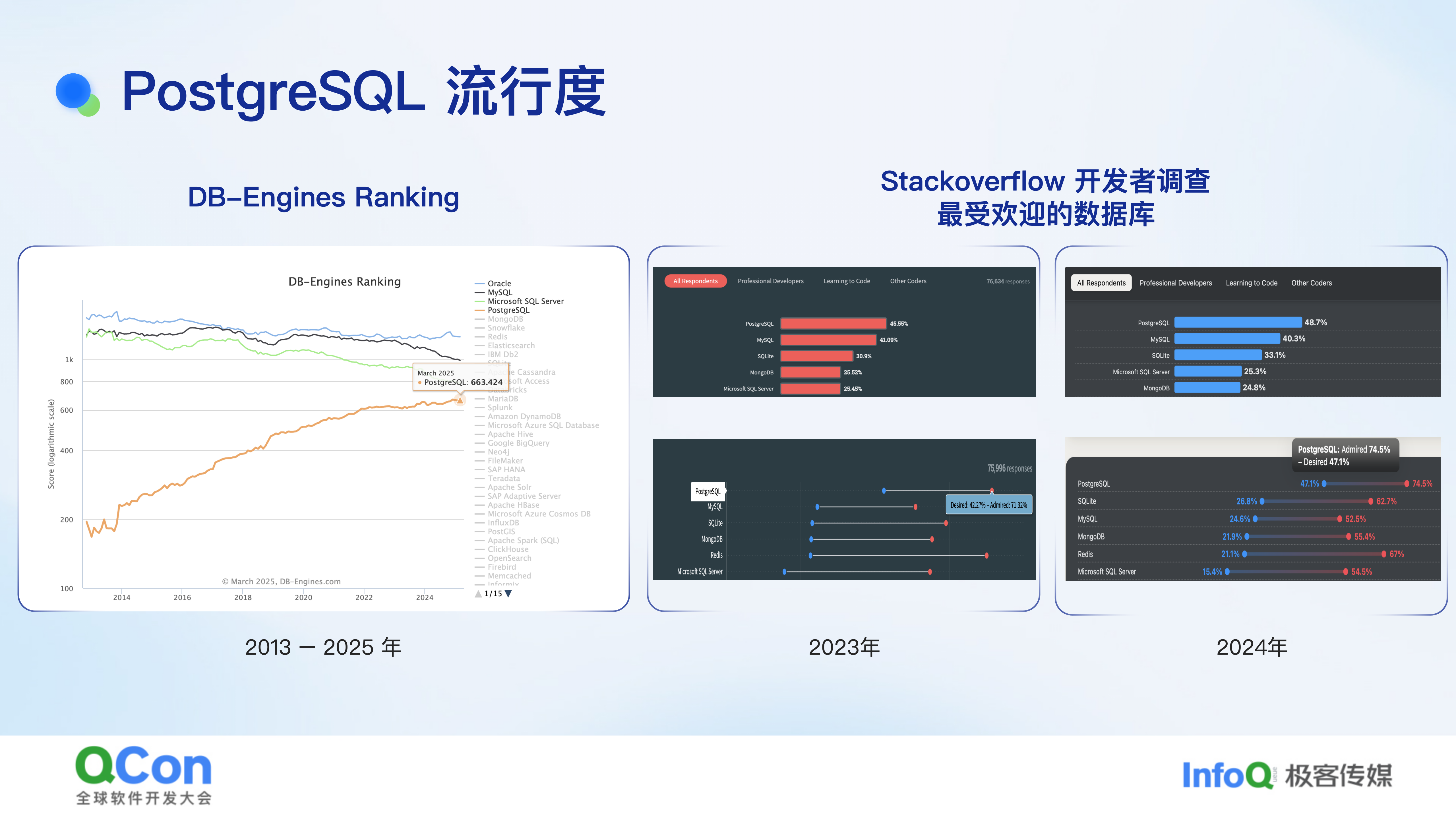Click the 1/15 legend page indicator

pyautogui.click(x=493, y=593)
